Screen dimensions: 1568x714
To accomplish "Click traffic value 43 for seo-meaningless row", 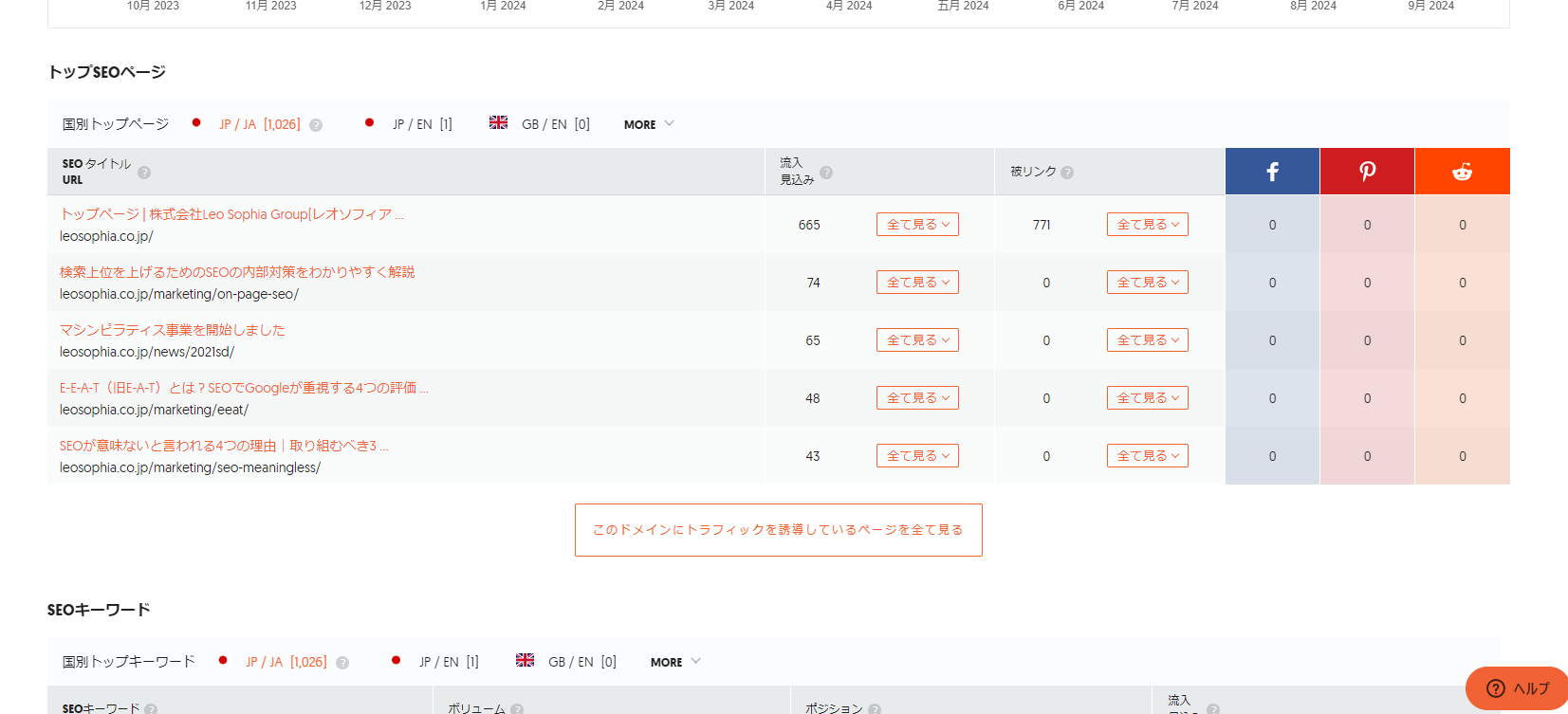I will click(813, 456).
